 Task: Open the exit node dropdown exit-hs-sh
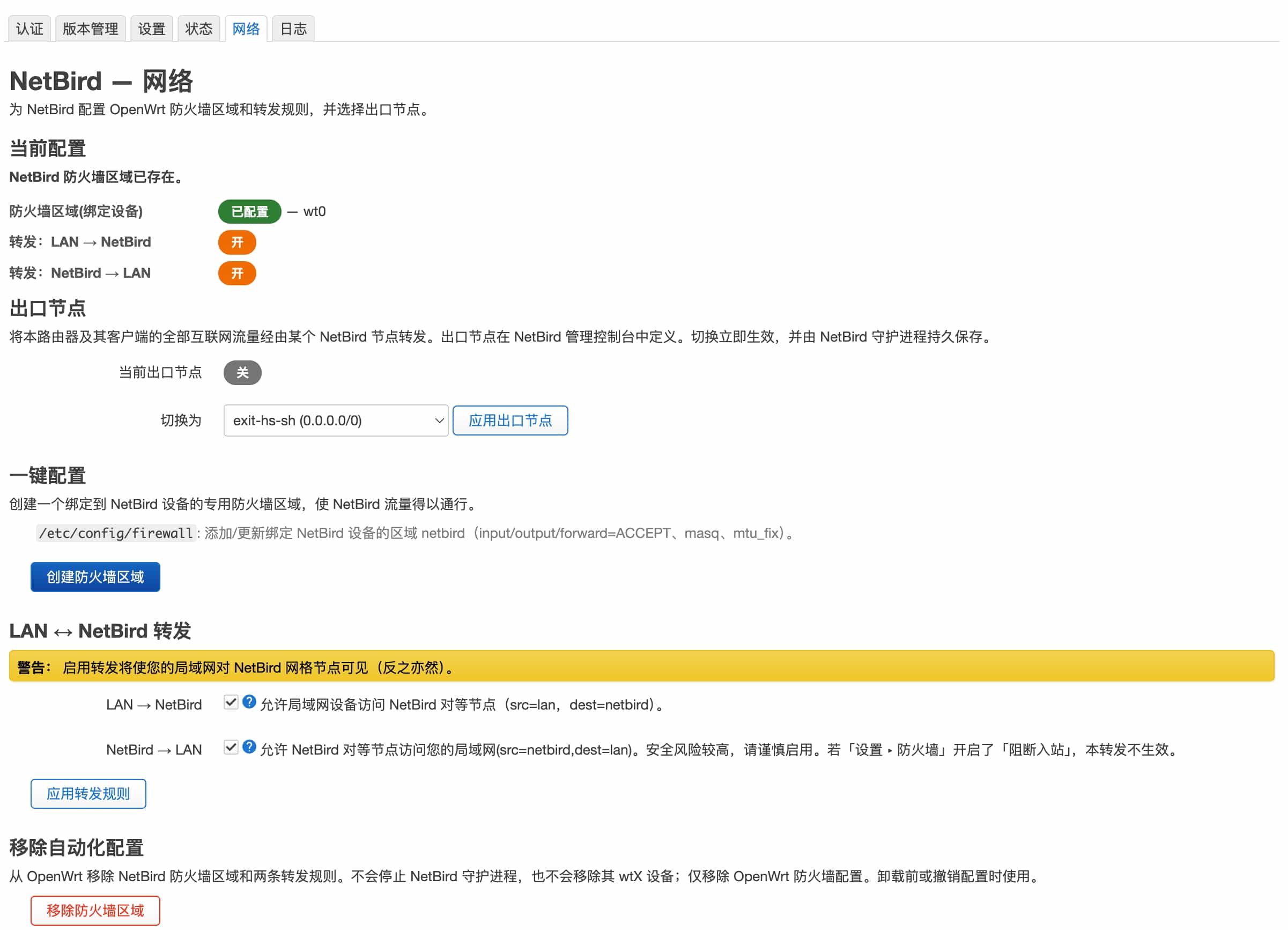pos(336,420)
